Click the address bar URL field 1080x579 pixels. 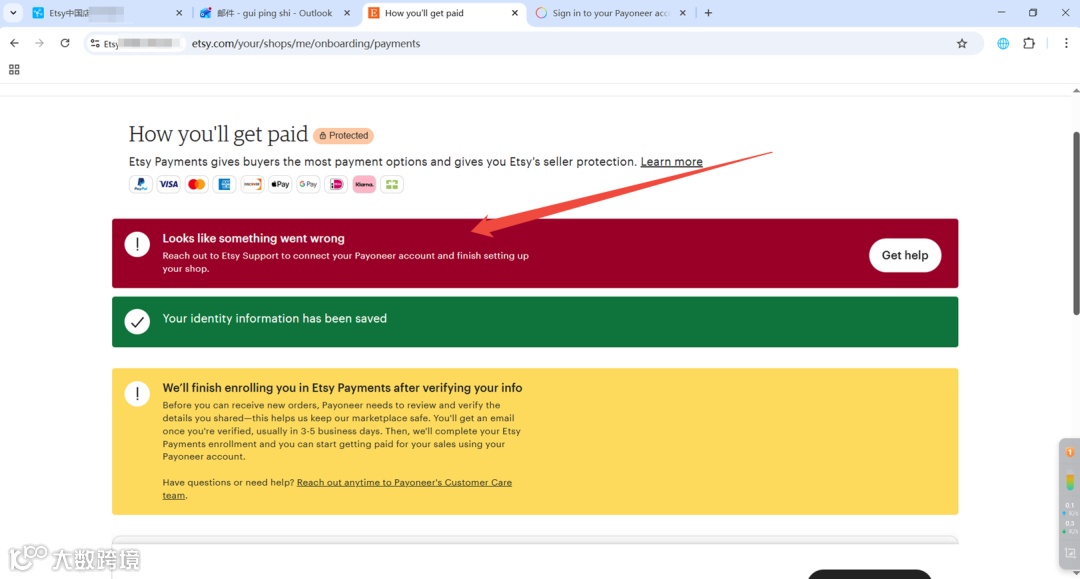click(x=533, y=43)
